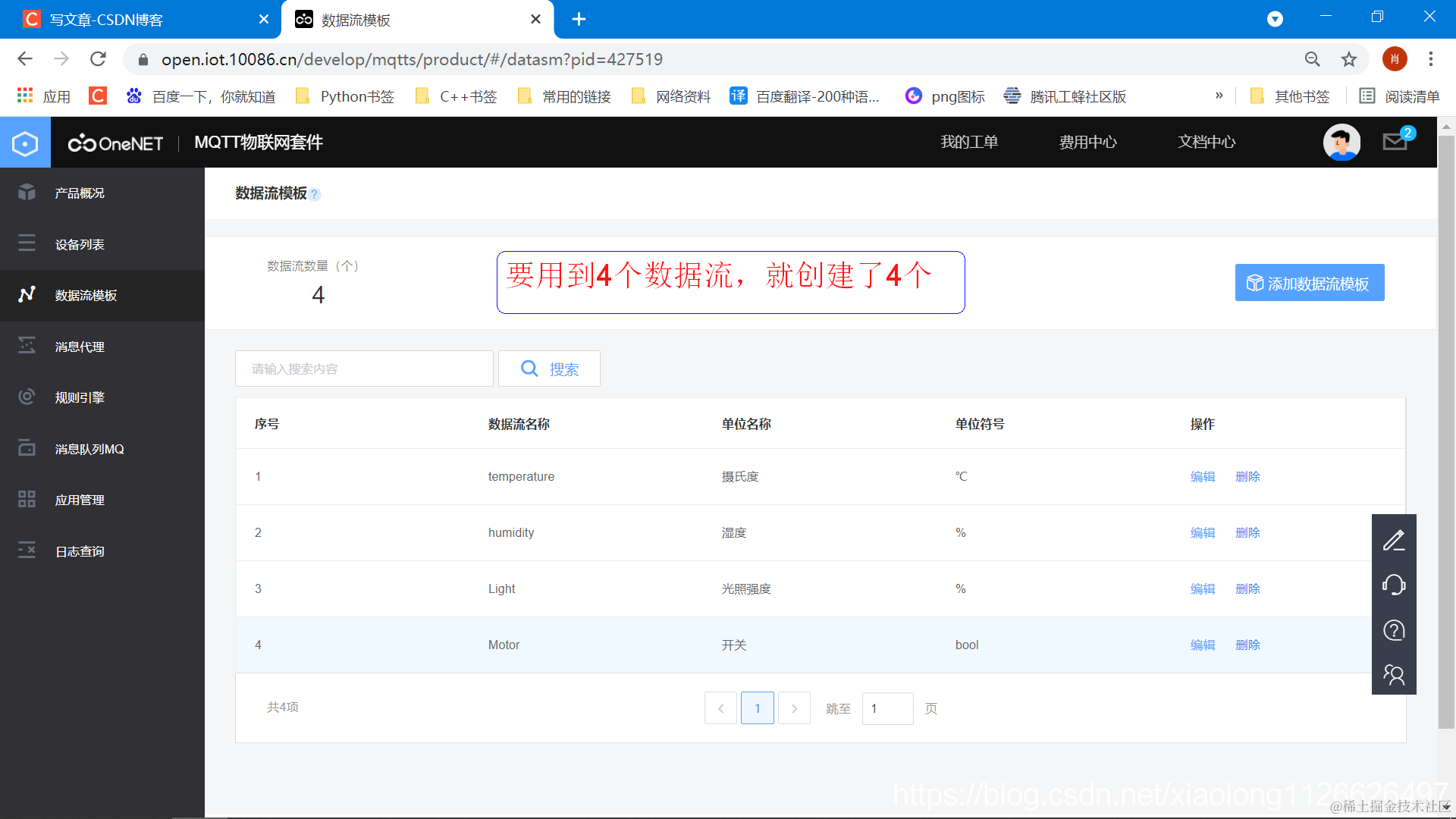Click the floating community users icon
The image size is (1456, 819).
point(1394,674)
